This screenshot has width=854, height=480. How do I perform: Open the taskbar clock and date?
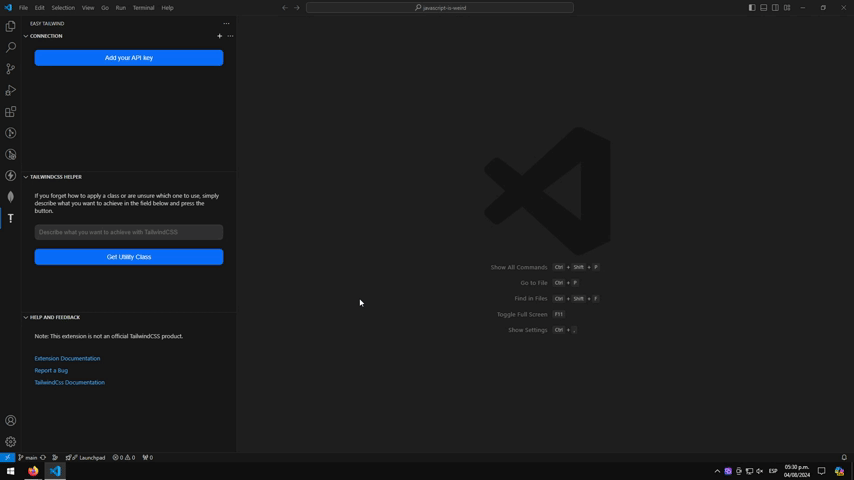point(797,471)
